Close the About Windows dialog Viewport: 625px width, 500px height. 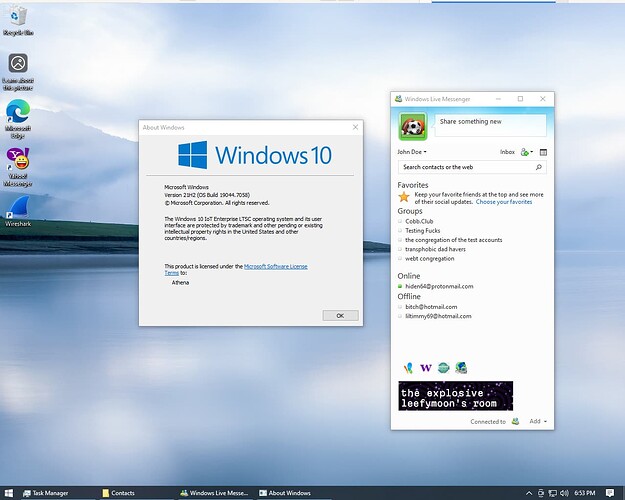point(355,127)
